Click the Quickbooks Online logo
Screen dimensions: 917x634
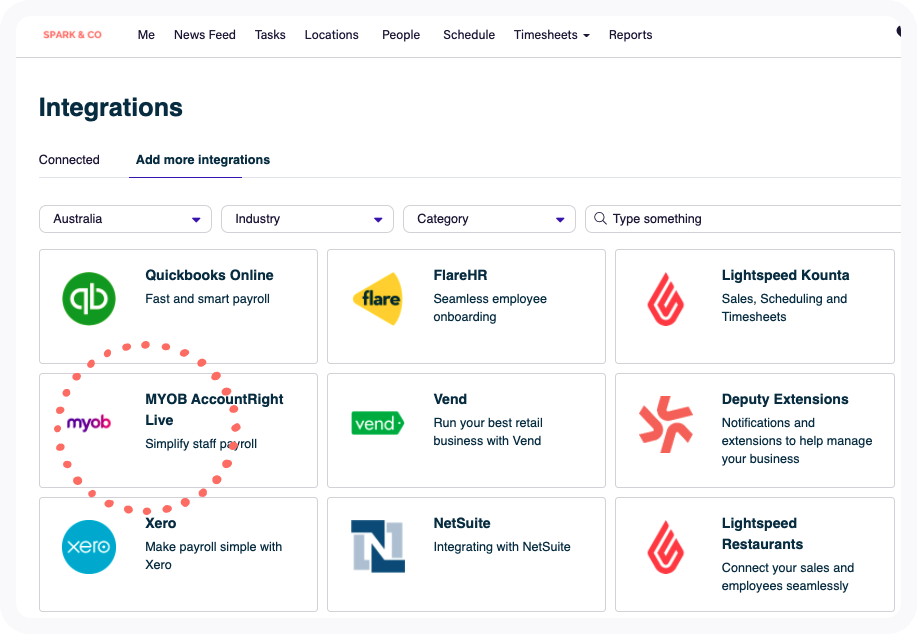(x=89, y=298)
